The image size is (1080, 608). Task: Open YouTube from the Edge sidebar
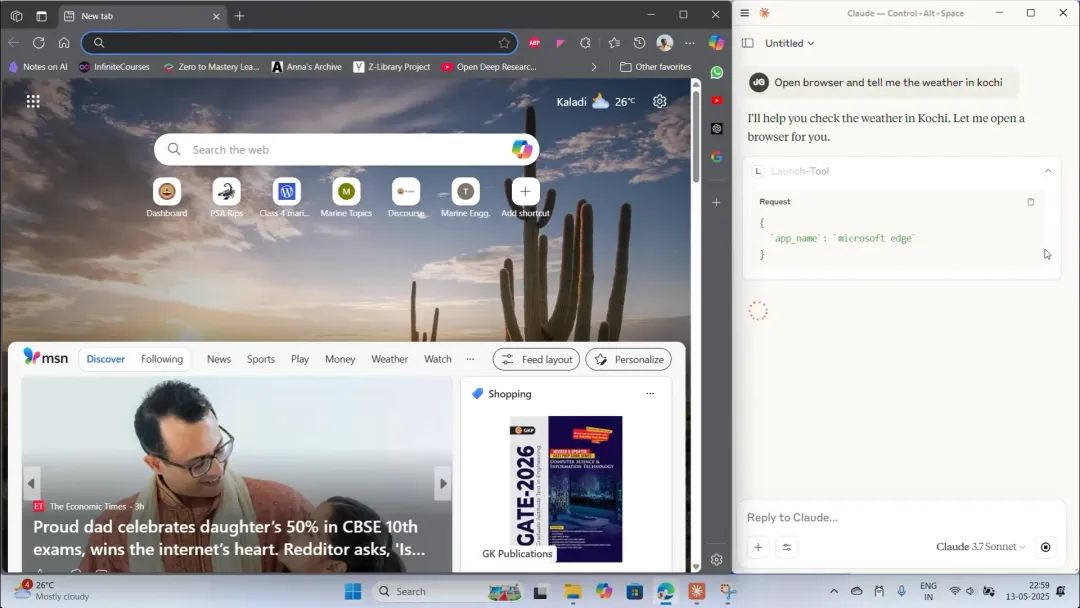(716, 100)
